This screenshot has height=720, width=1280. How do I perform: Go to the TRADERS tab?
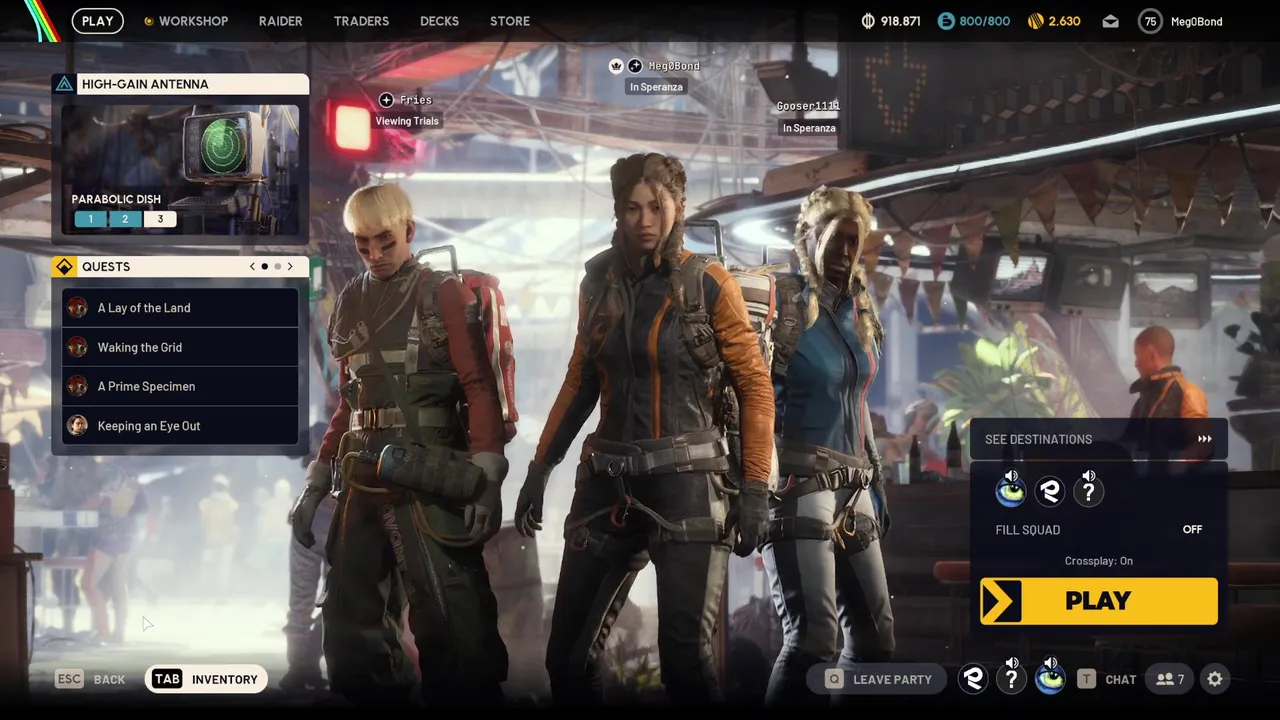(x=361, y=21)
